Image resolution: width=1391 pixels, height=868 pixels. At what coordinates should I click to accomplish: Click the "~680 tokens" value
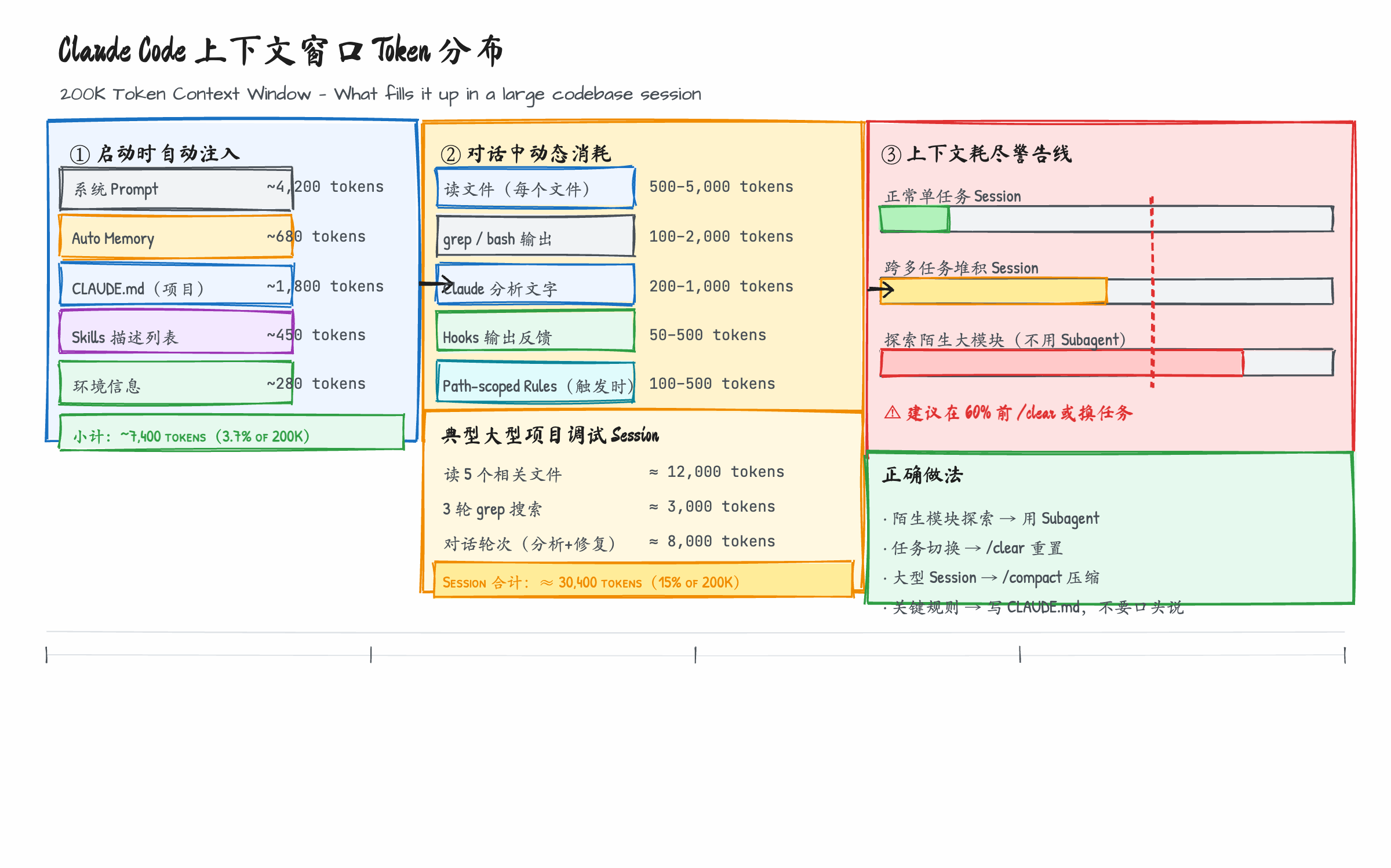point(316,236)
